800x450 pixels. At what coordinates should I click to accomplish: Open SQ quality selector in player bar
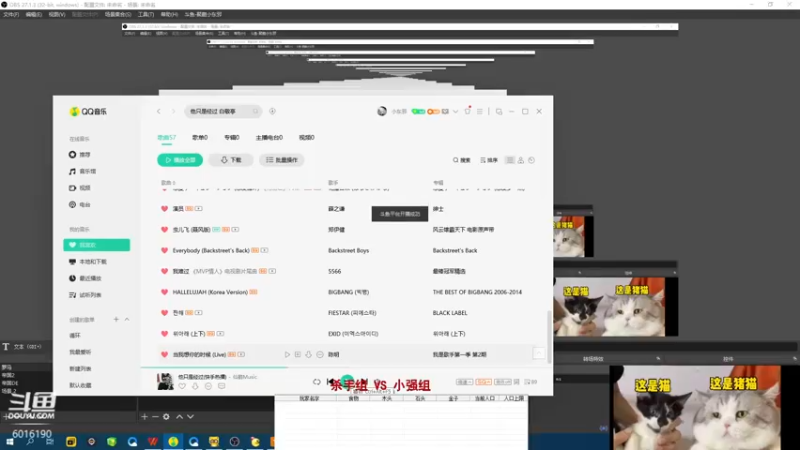pos(483,382)
